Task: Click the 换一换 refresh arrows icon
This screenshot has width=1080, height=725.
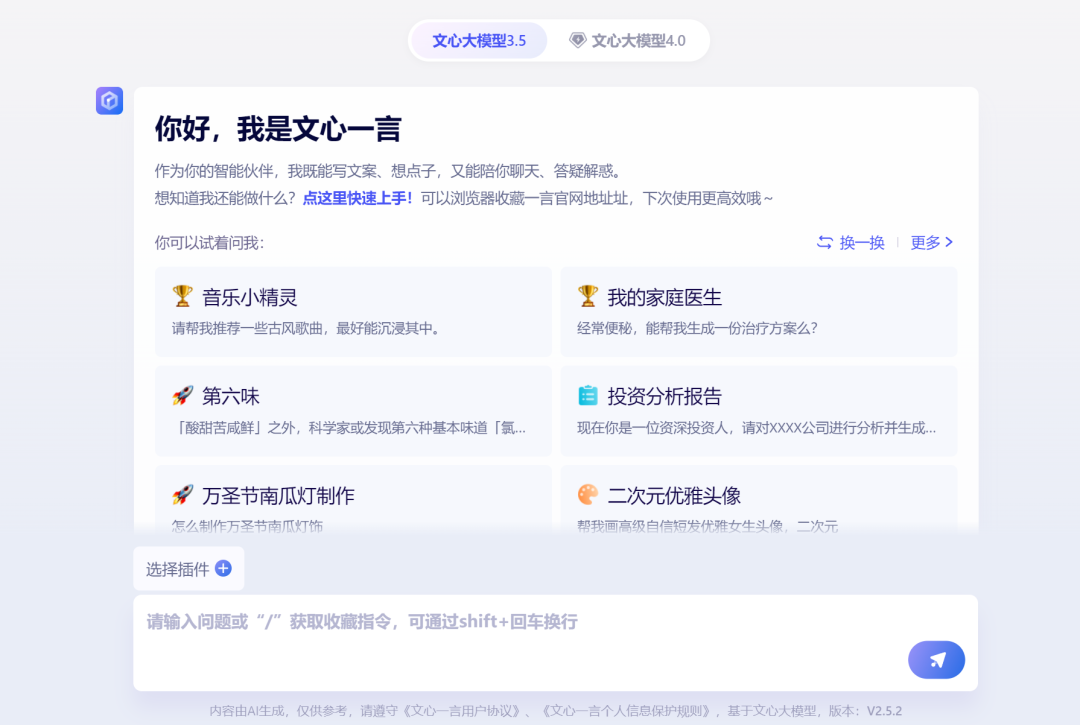Action: (x=824, y=242)
